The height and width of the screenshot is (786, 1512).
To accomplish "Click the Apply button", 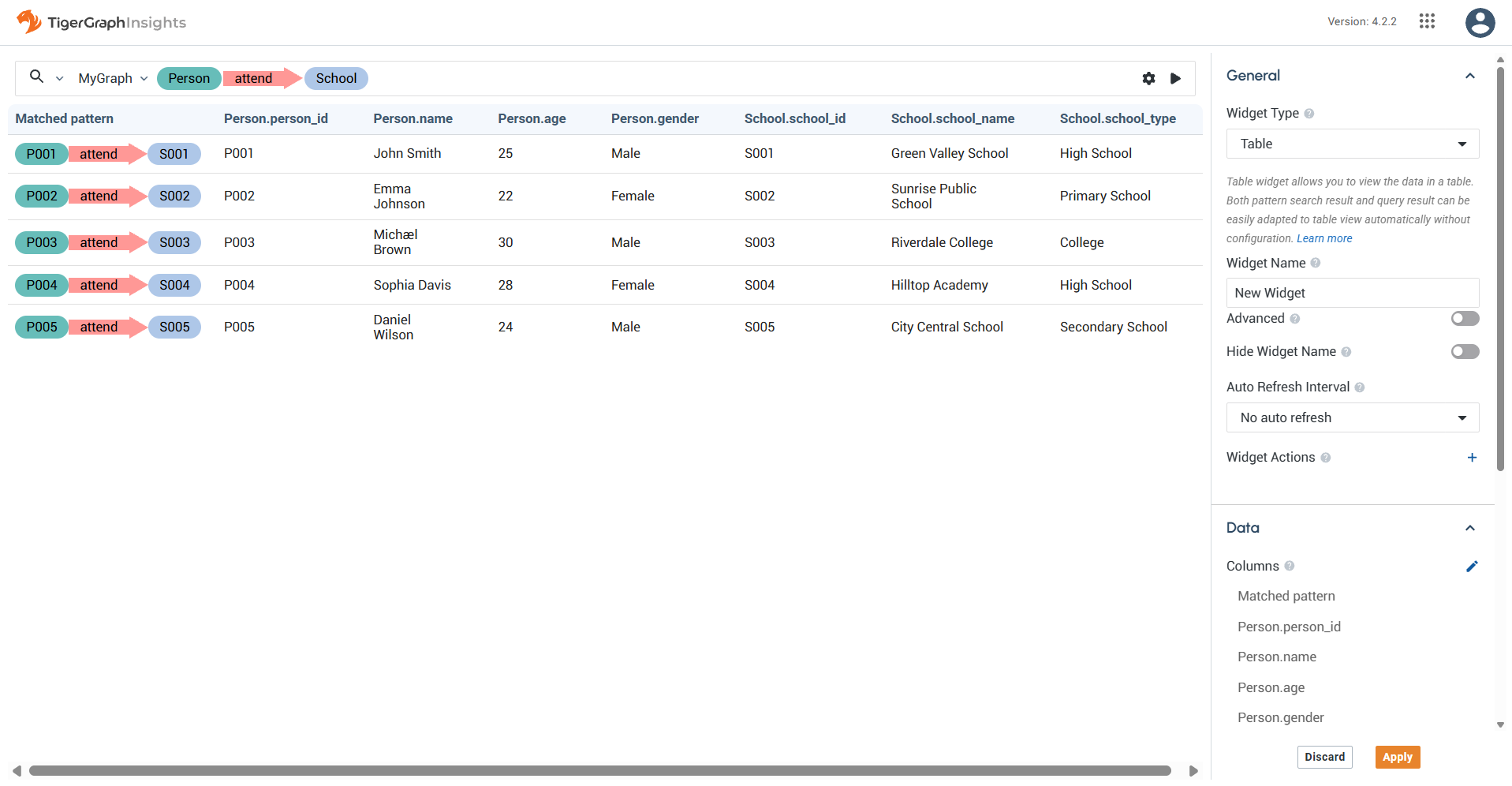I will [1397, 757].
